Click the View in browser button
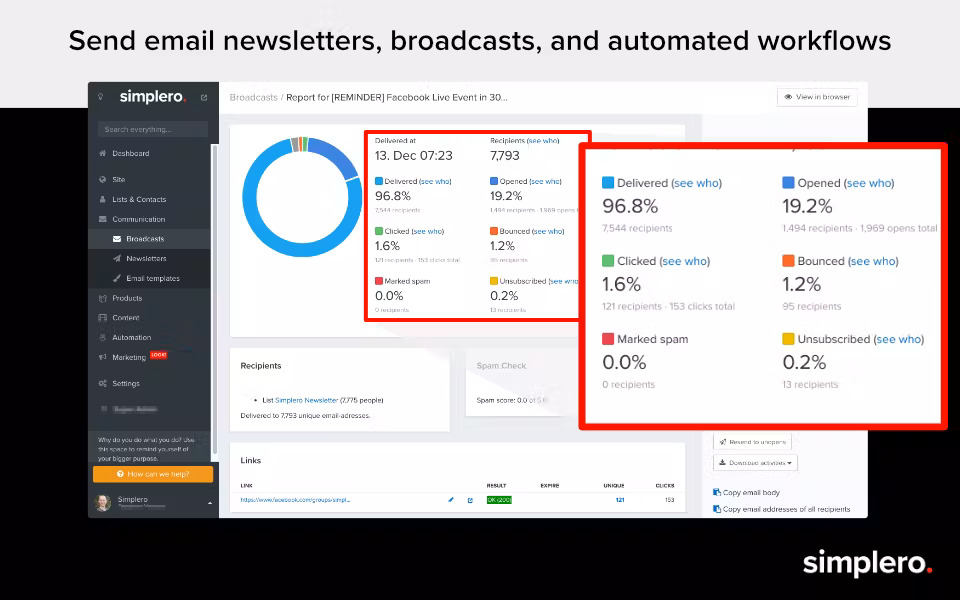Viewport: 960px width, 600px height. [x=817, y=97]
